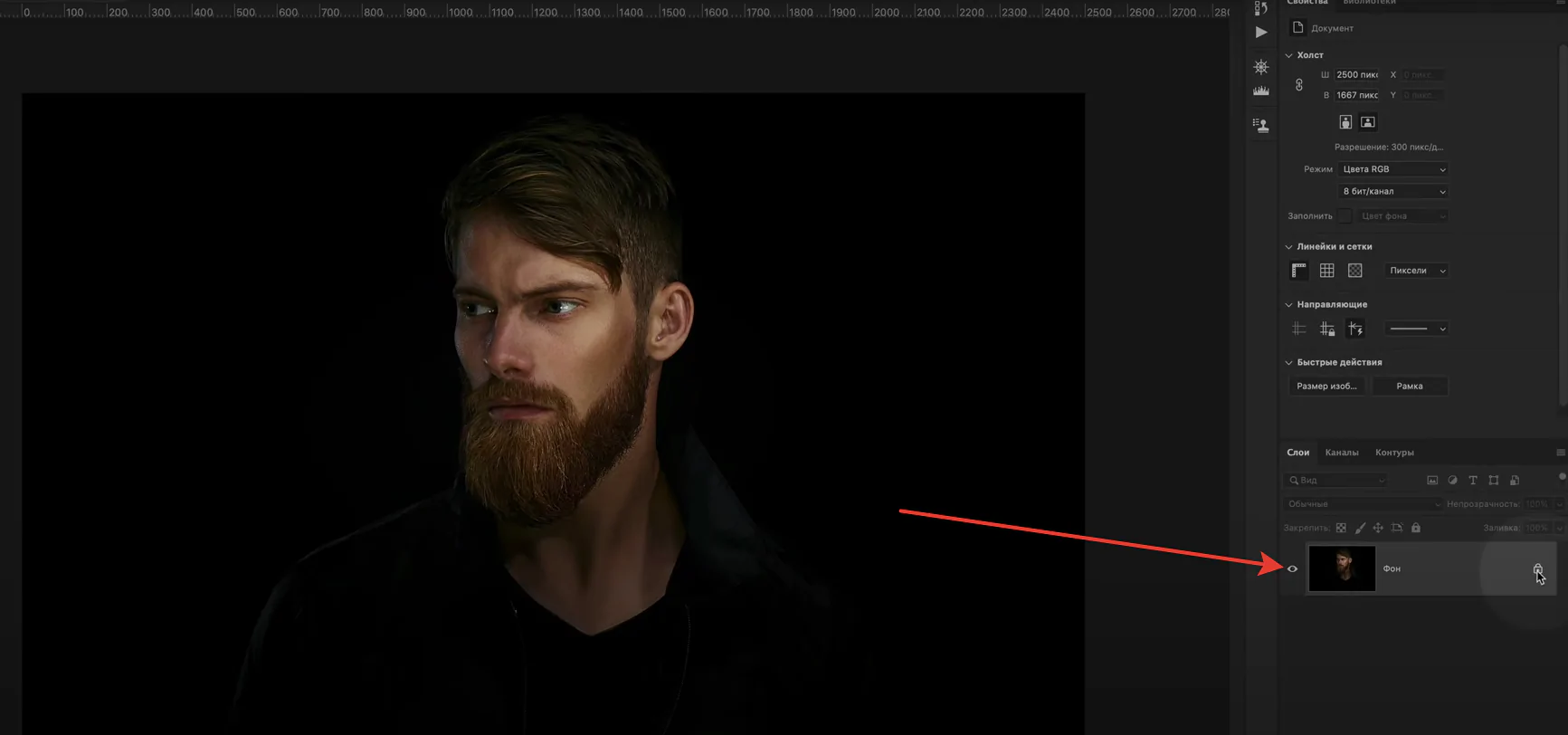Screen dimensions: 1568x735
Task: Open the Navigator ship-wheel panel icon
Action: 1261,67
